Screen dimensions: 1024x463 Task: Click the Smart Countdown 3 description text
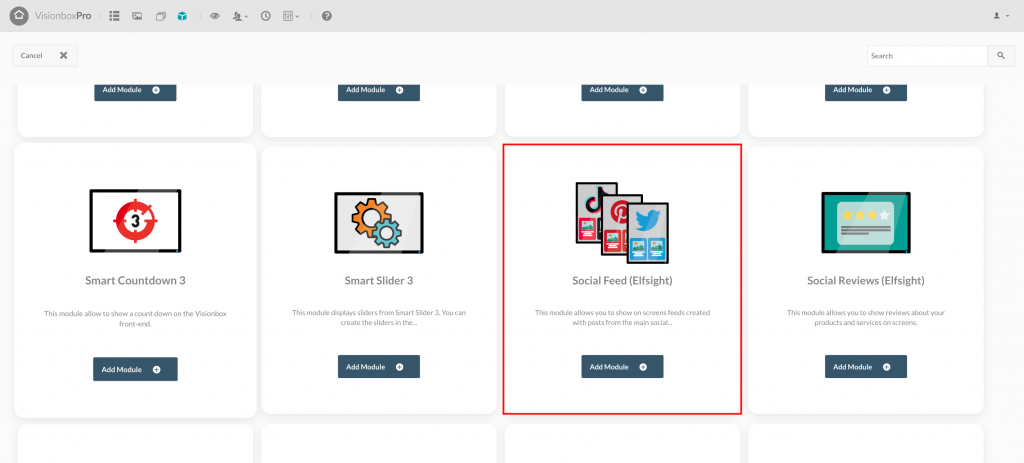pos(135,318)
